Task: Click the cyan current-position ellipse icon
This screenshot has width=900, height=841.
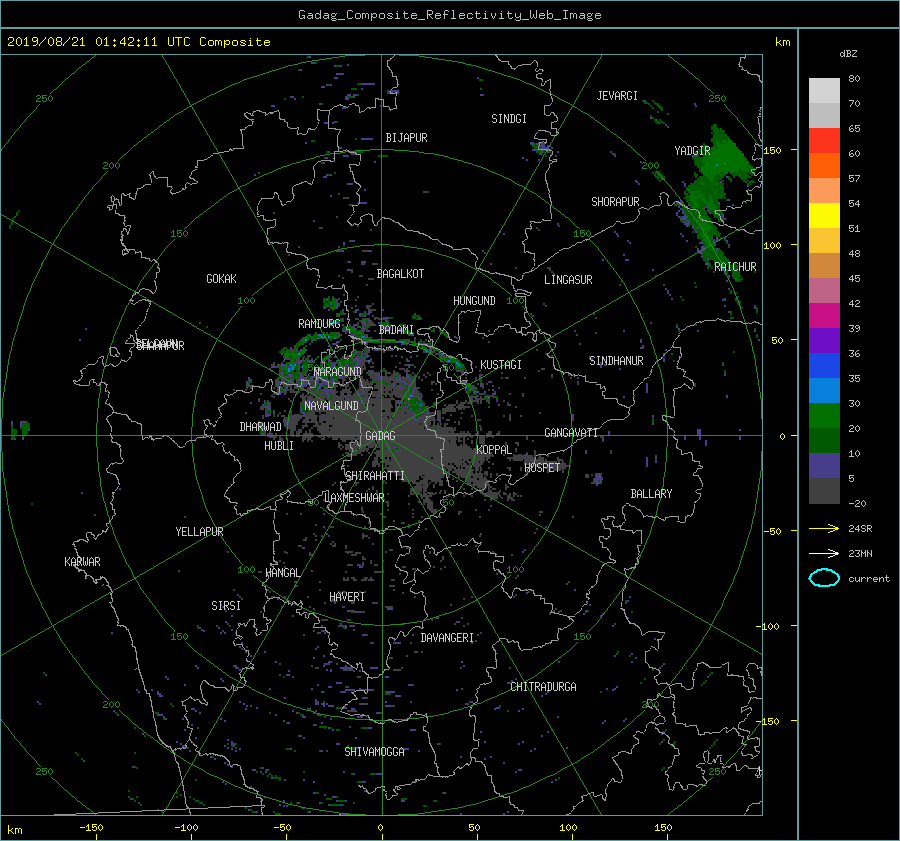Action: coord(824,578)
